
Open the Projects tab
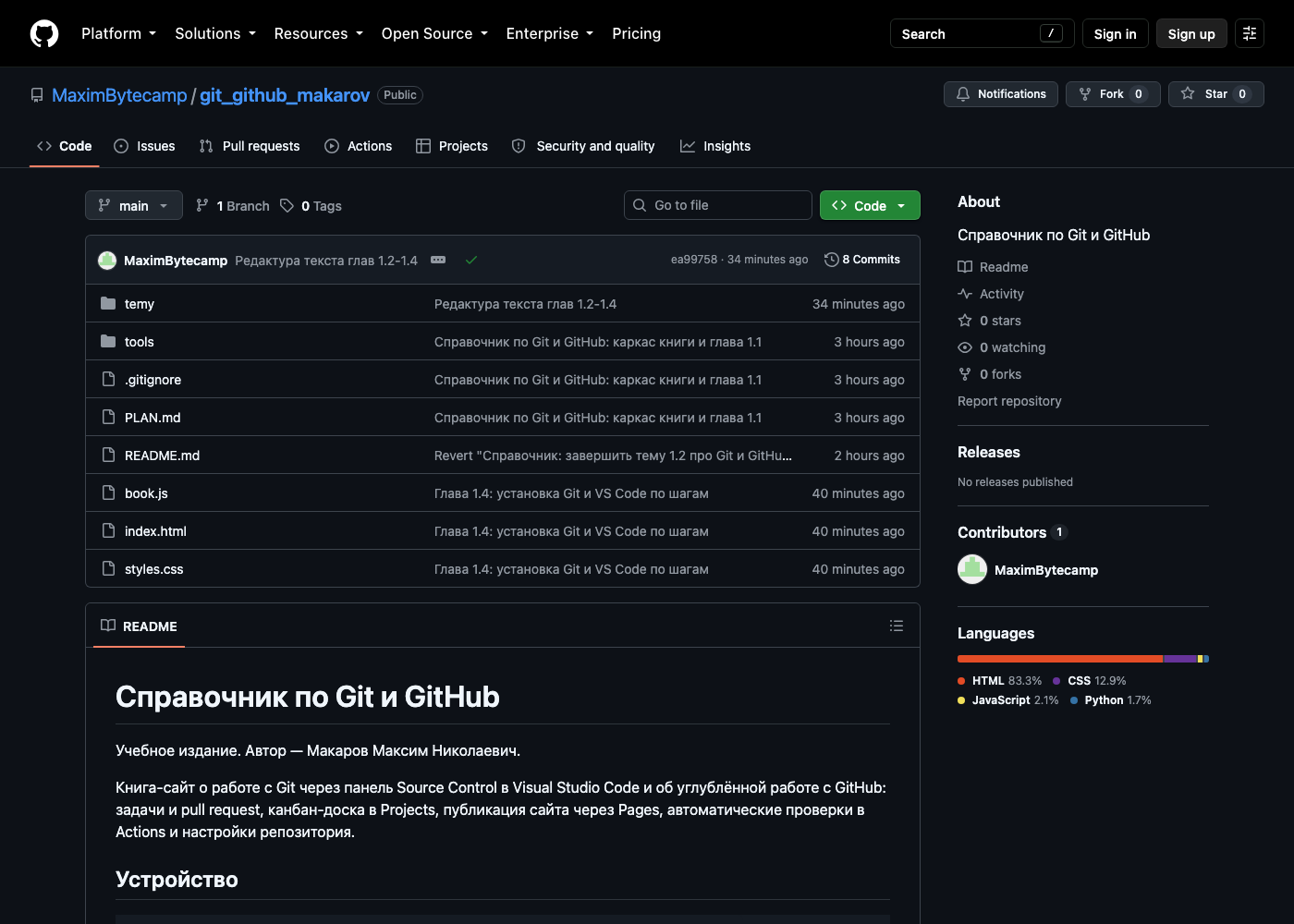pos(452,146)
